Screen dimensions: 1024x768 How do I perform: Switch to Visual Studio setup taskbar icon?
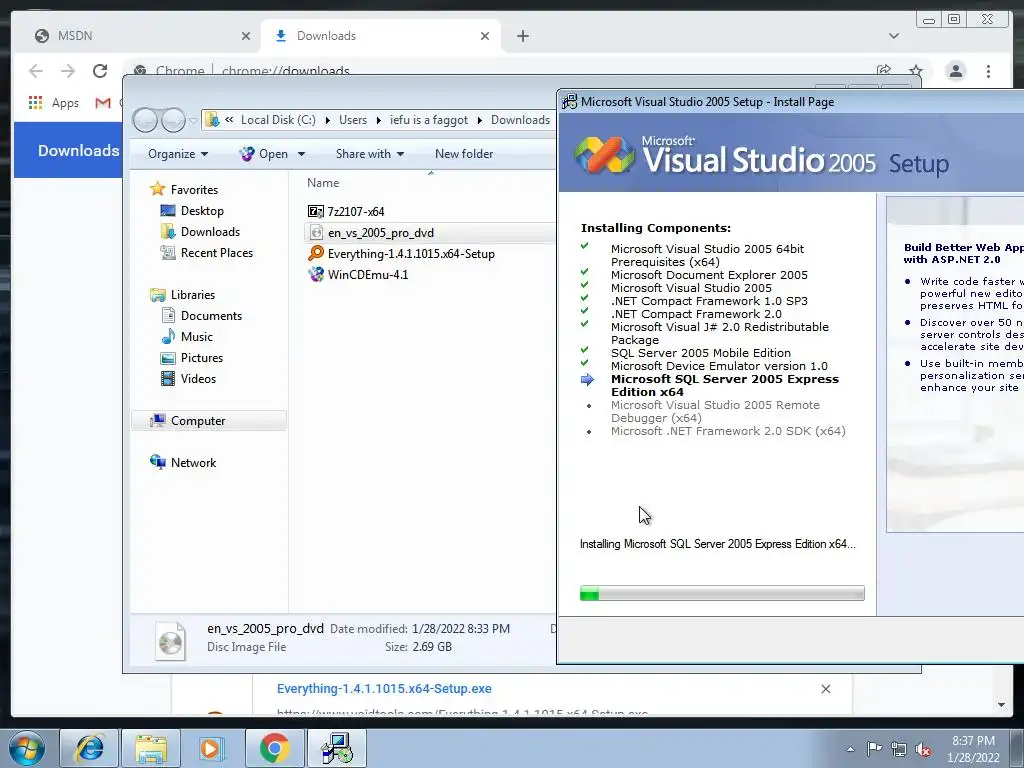(x=337, y=748)
